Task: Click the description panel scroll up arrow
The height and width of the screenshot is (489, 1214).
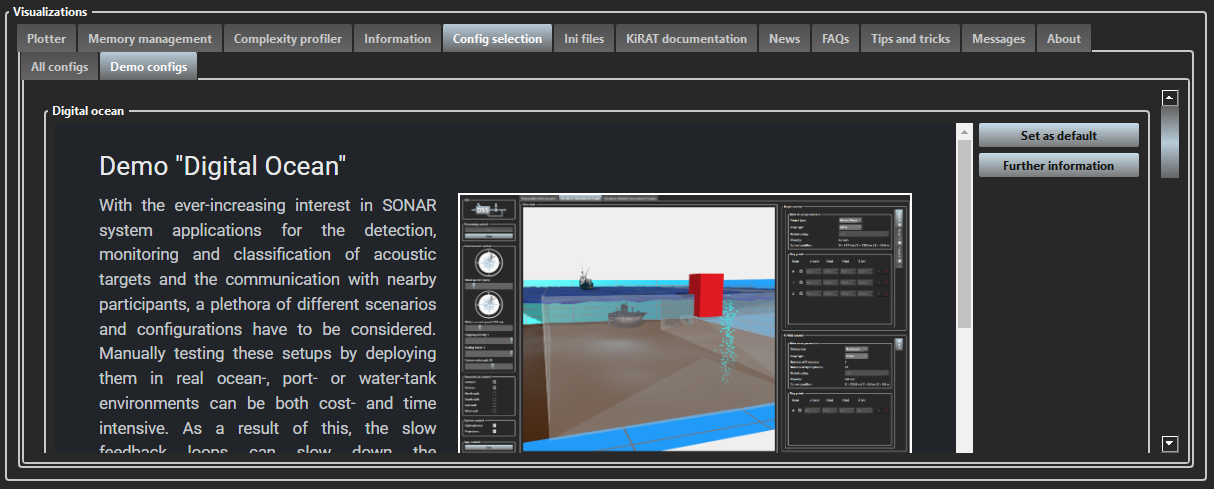Action: [x=965, y=131]
